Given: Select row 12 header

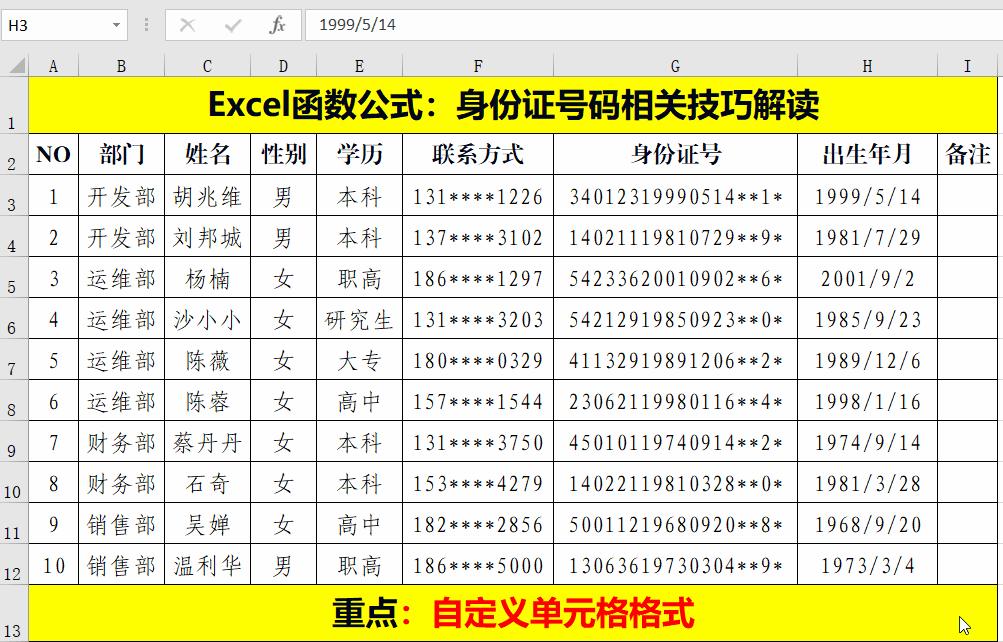Looking at the screenshot, I should point(14,565).
